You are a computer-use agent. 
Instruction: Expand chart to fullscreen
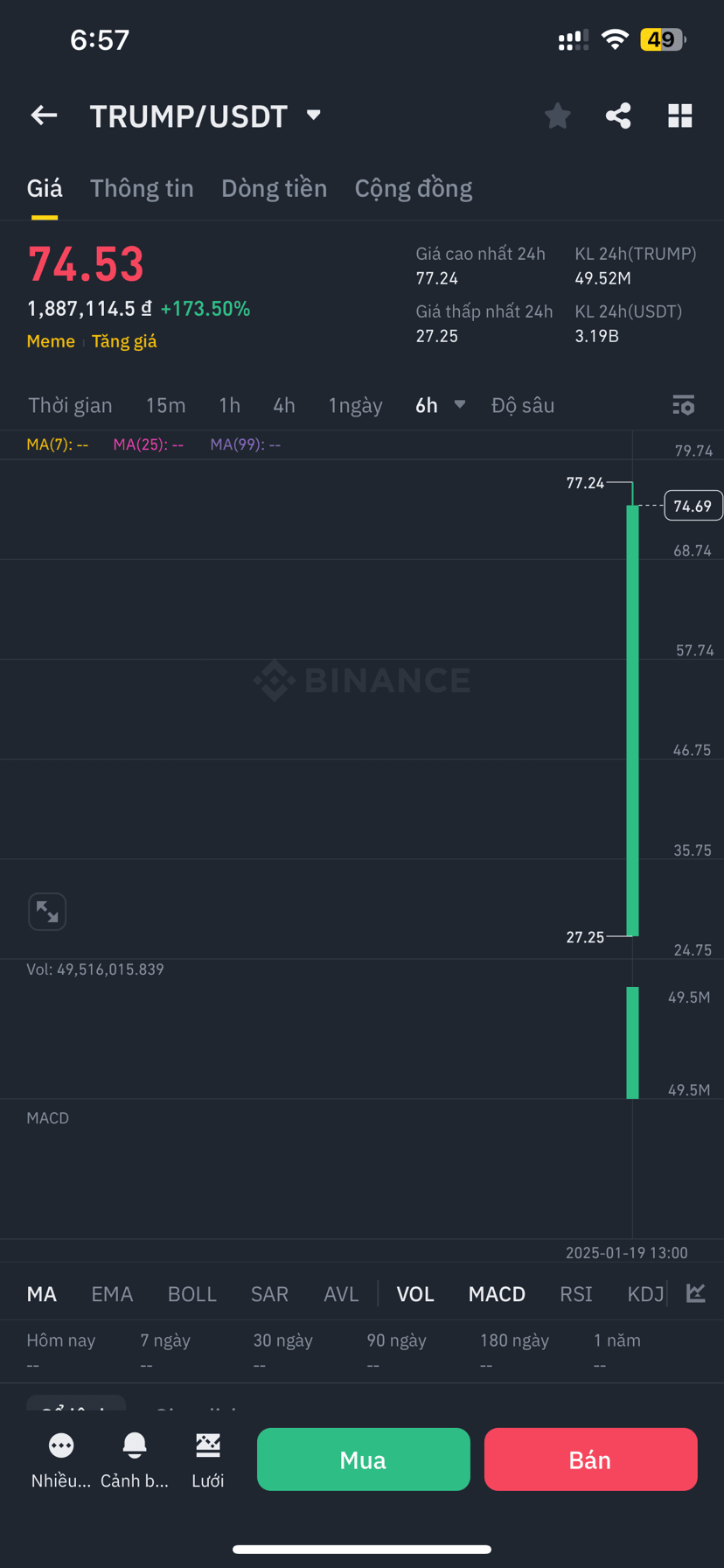(47, 912)
